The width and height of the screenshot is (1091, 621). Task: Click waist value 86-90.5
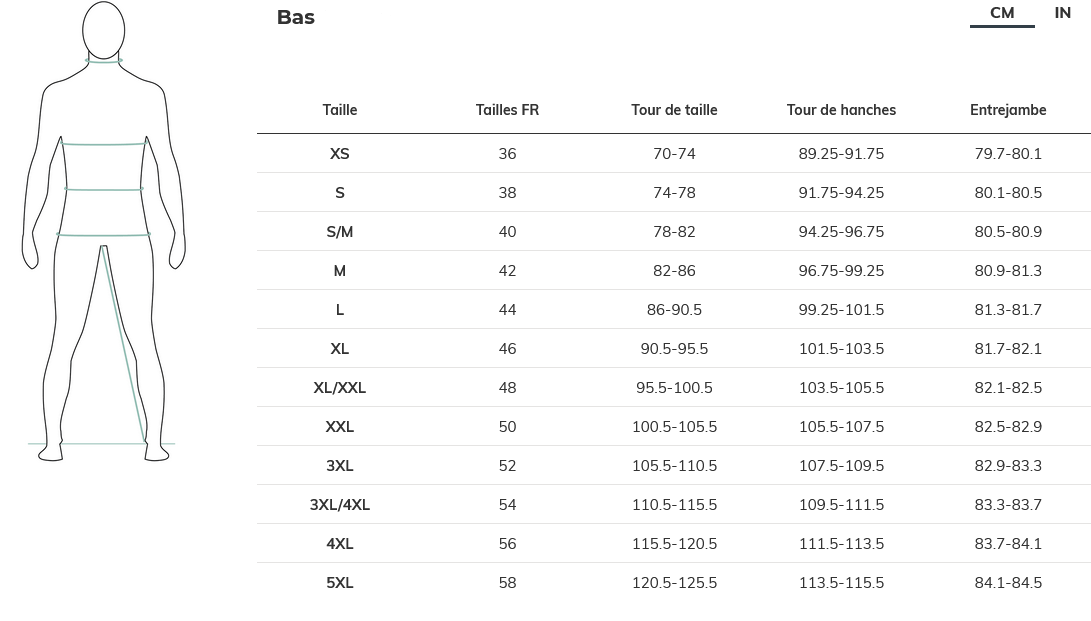(674, 310)
